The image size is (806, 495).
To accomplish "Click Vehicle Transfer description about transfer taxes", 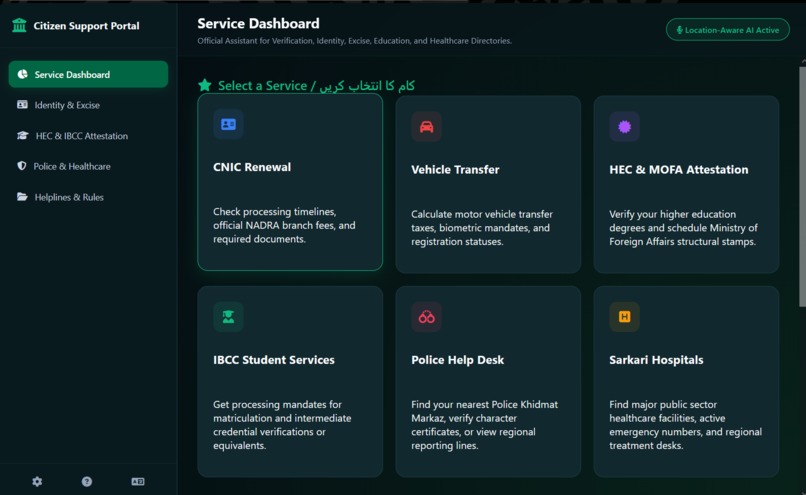I will coord(482,228).
